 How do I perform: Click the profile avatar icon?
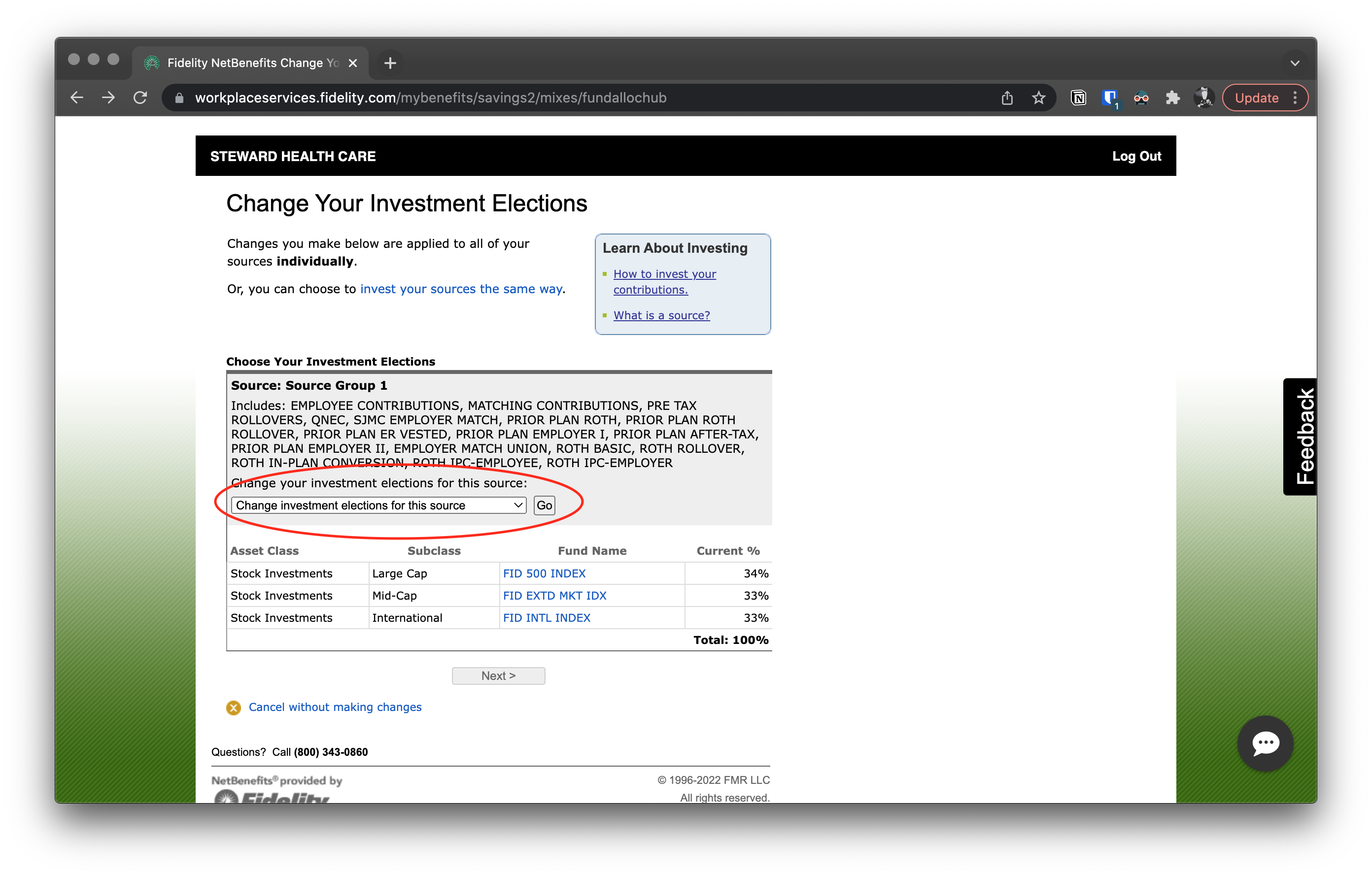pos(1203,98)
